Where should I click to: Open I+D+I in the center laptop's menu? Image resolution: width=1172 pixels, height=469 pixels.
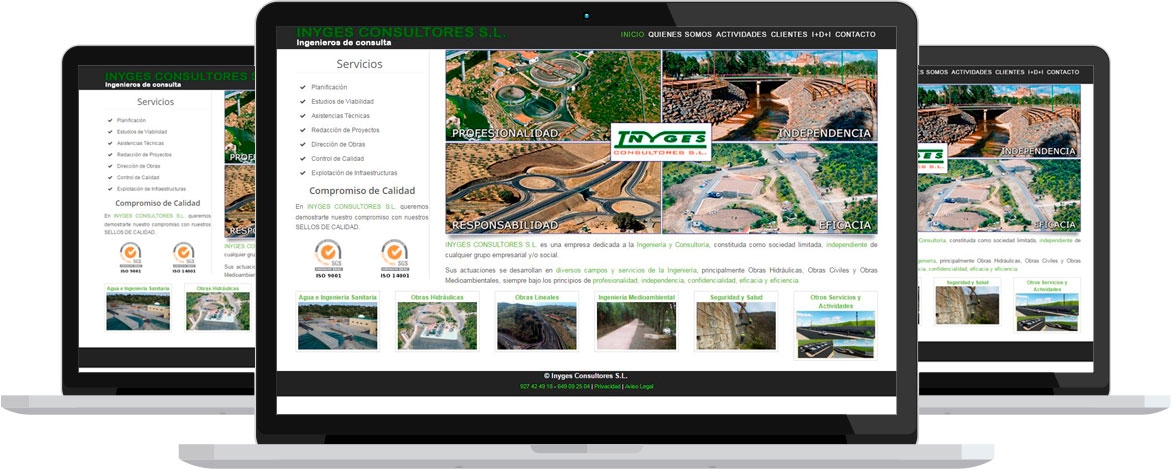tap(821, 34)
